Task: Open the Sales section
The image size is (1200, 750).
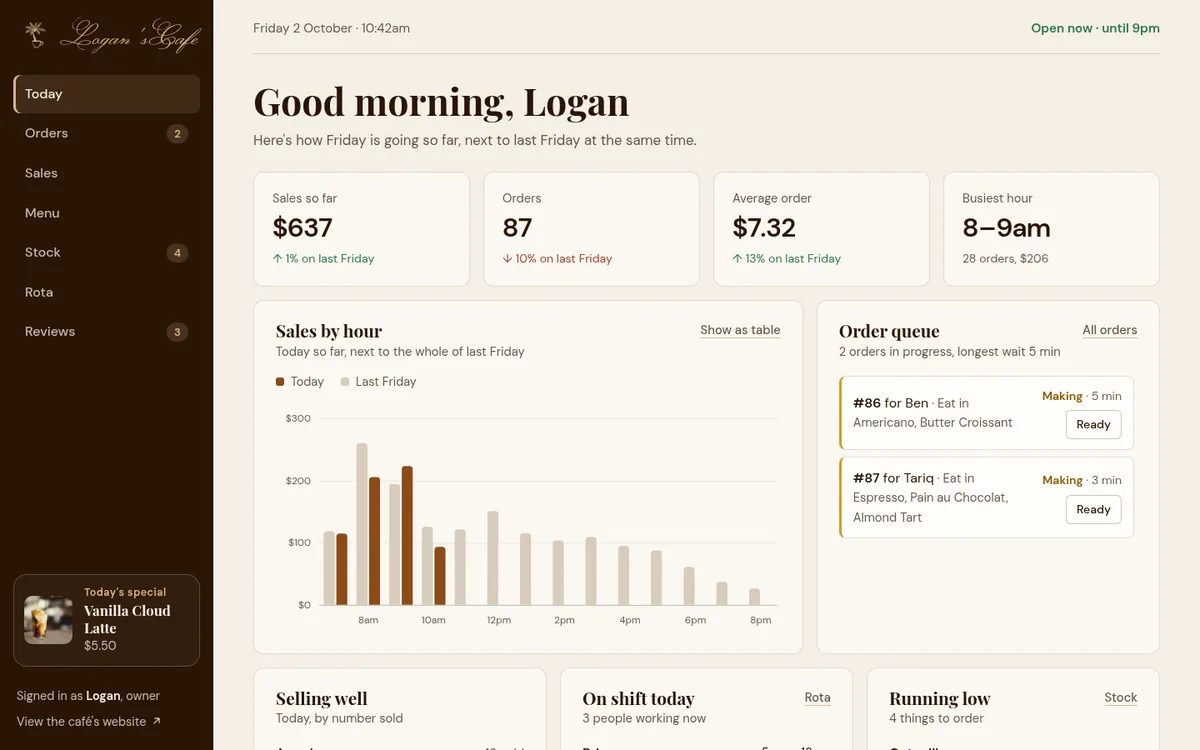Action: [x=107, y=173]
